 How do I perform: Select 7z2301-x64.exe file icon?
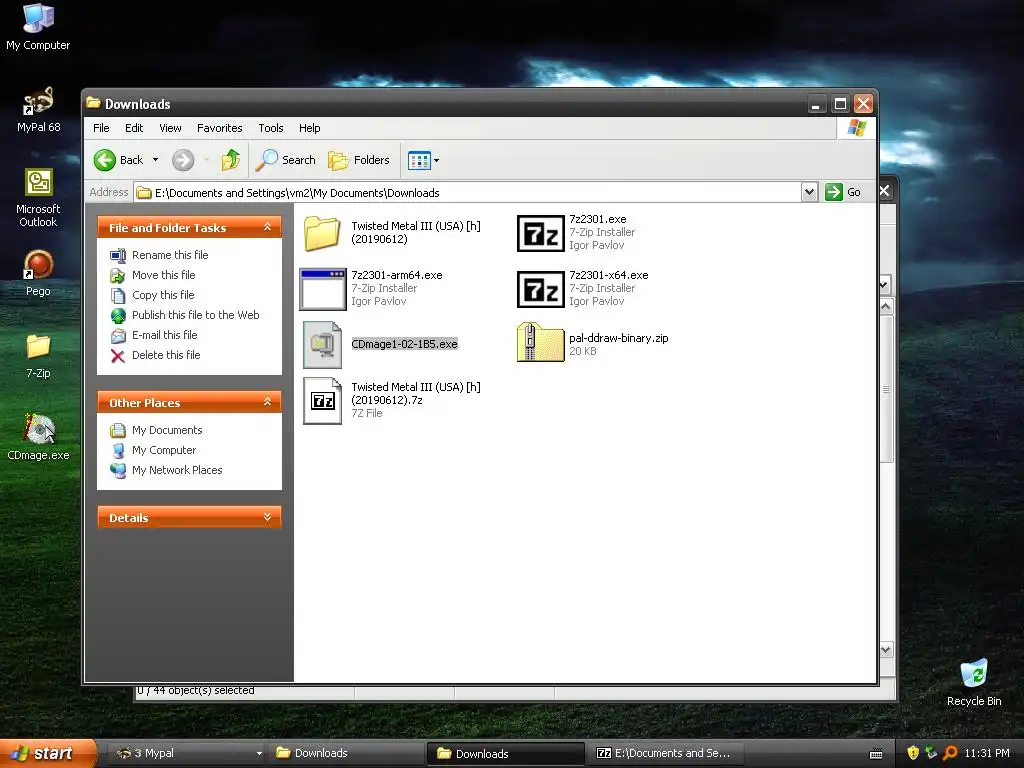click(540, 289)
